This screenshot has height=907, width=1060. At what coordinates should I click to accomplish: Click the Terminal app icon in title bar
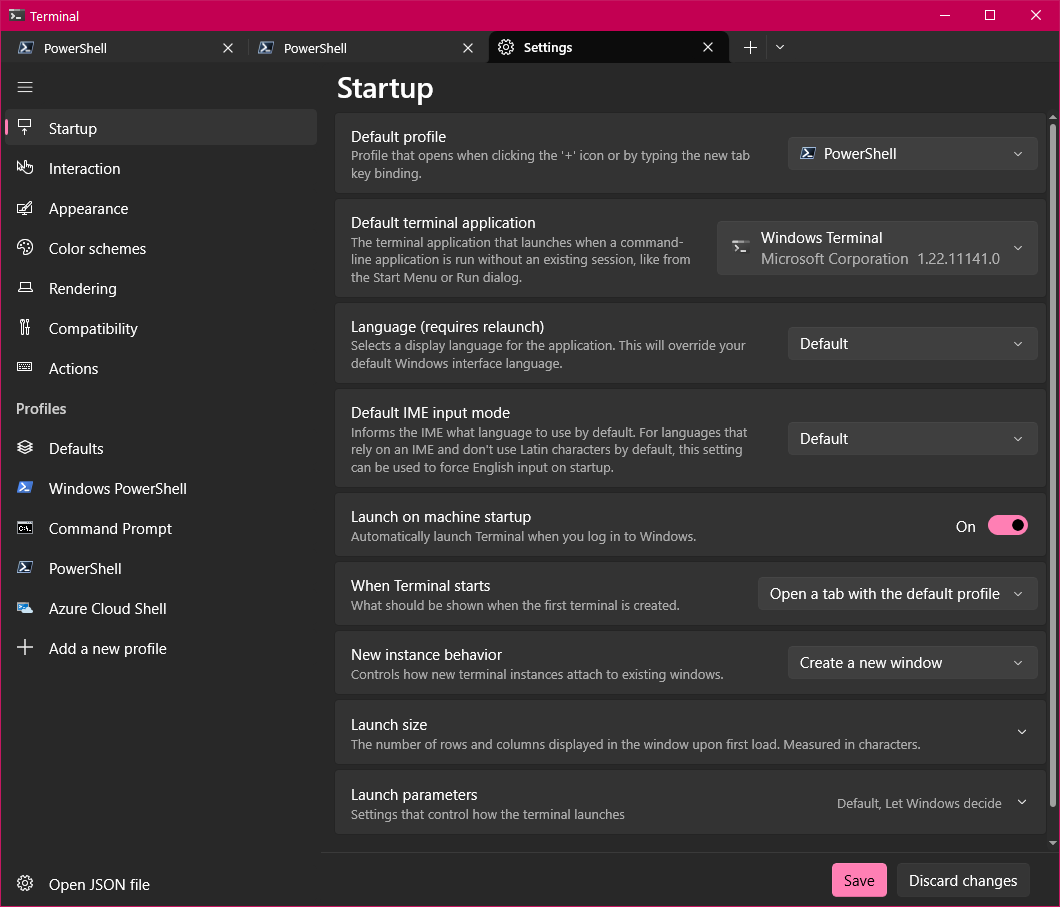pos(16,15)
